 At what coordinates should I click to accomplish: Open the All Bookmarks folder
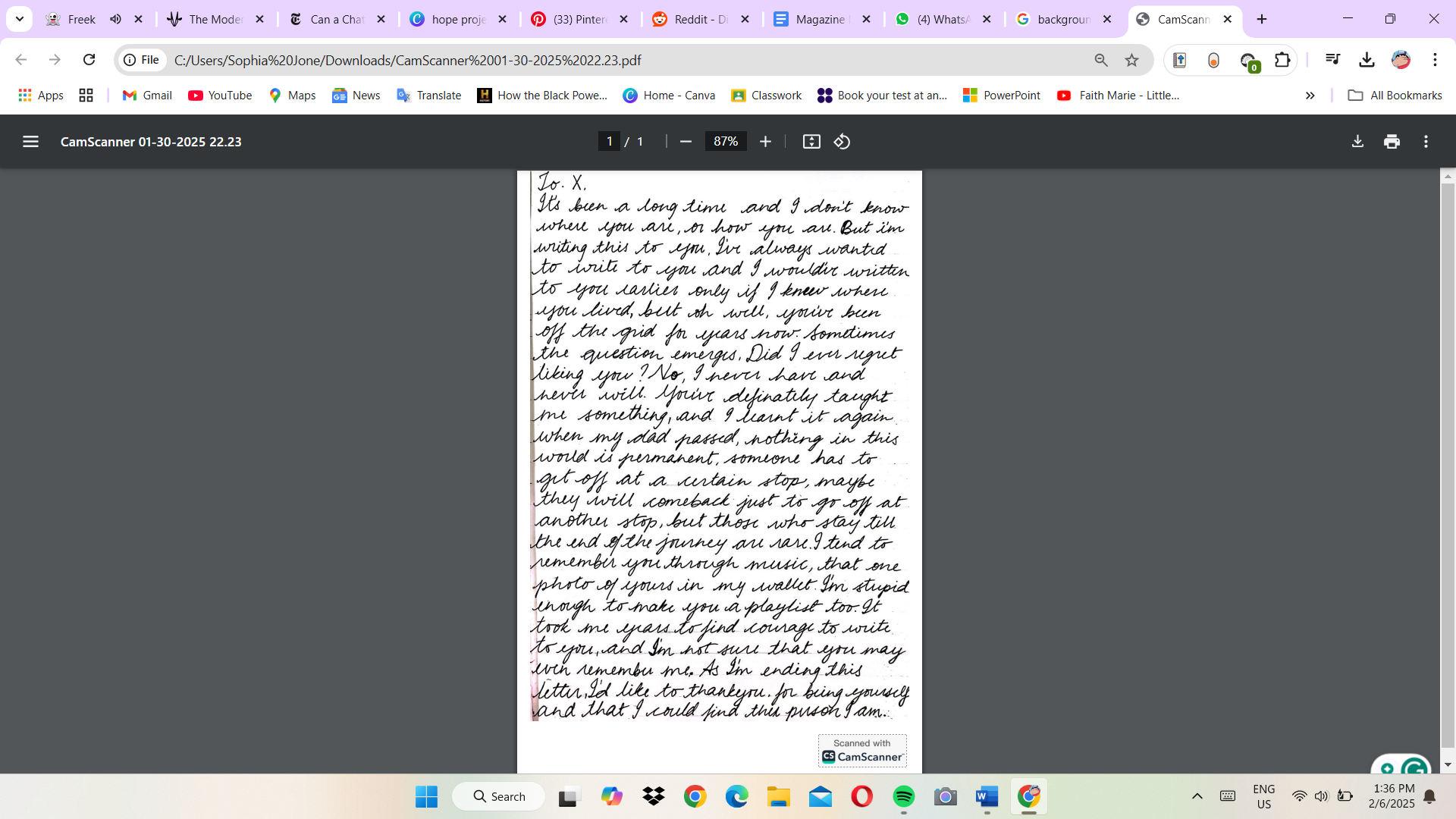pyautogui.click(x=1395, y=96)
